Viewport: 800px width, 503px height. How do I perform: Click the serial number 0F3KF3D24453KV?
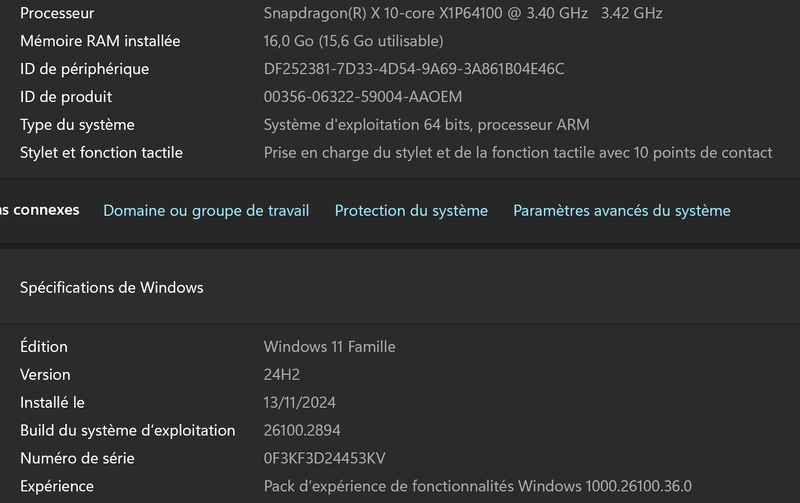[324, 458]
